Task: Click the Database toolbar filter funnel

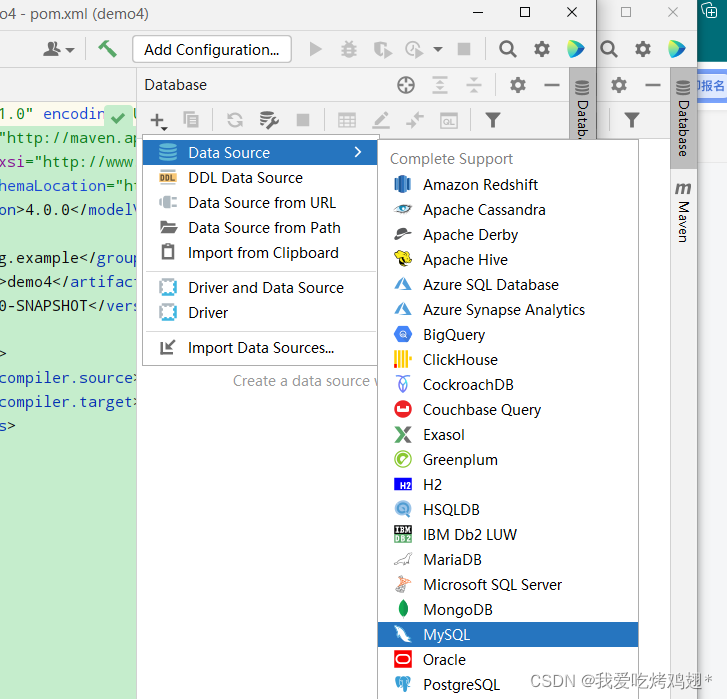Action: [x=492, y=120]
